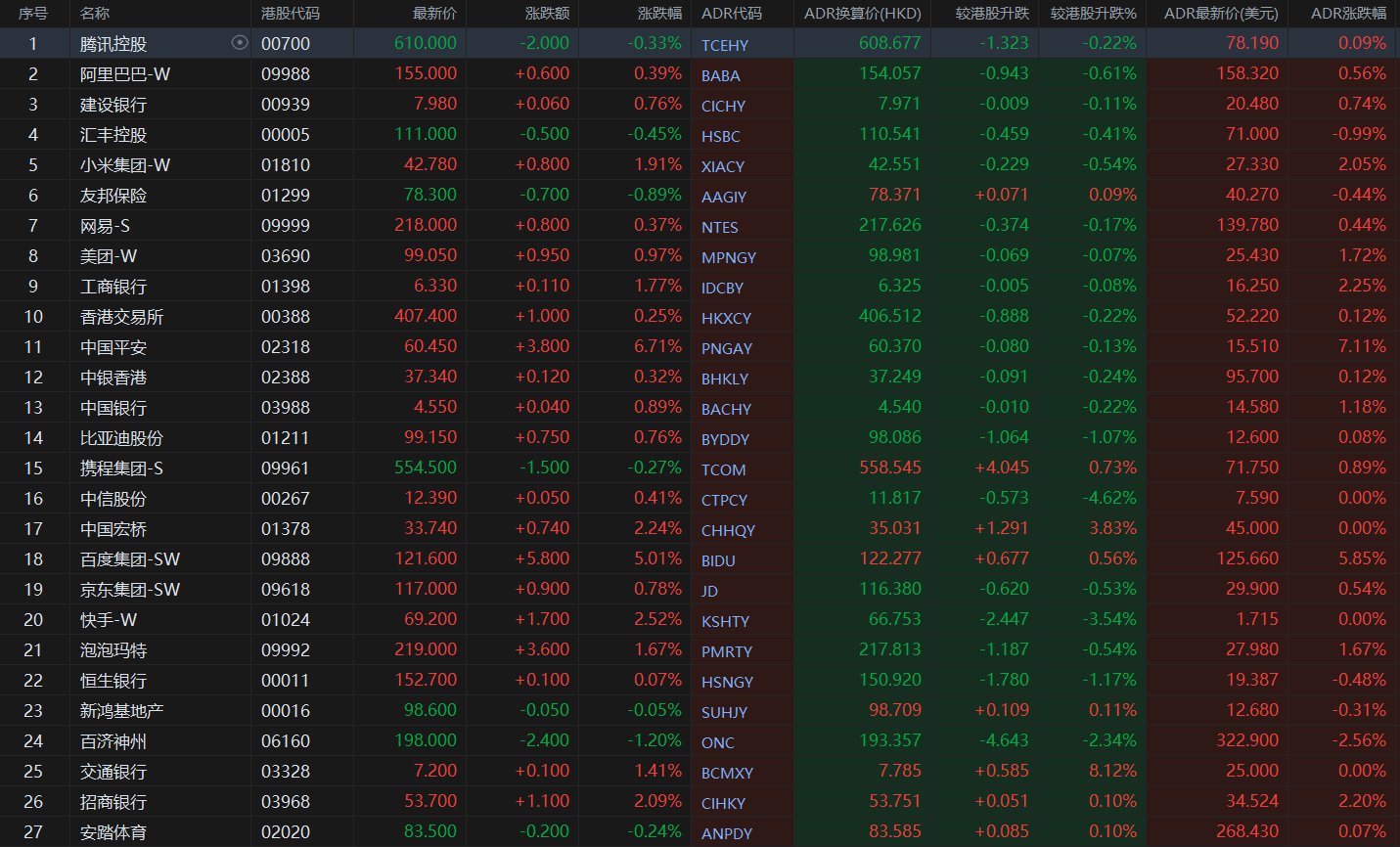Viewport: 1400px width, 847px height.
Task: Click the ADR涨跌幅 column header
Action: 1348,14
